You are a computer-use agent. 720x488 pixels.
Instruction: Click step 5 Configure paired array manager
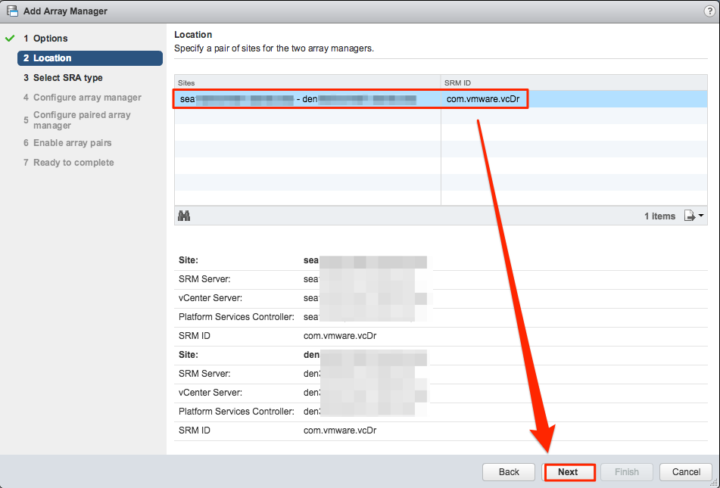click(80, 120)
